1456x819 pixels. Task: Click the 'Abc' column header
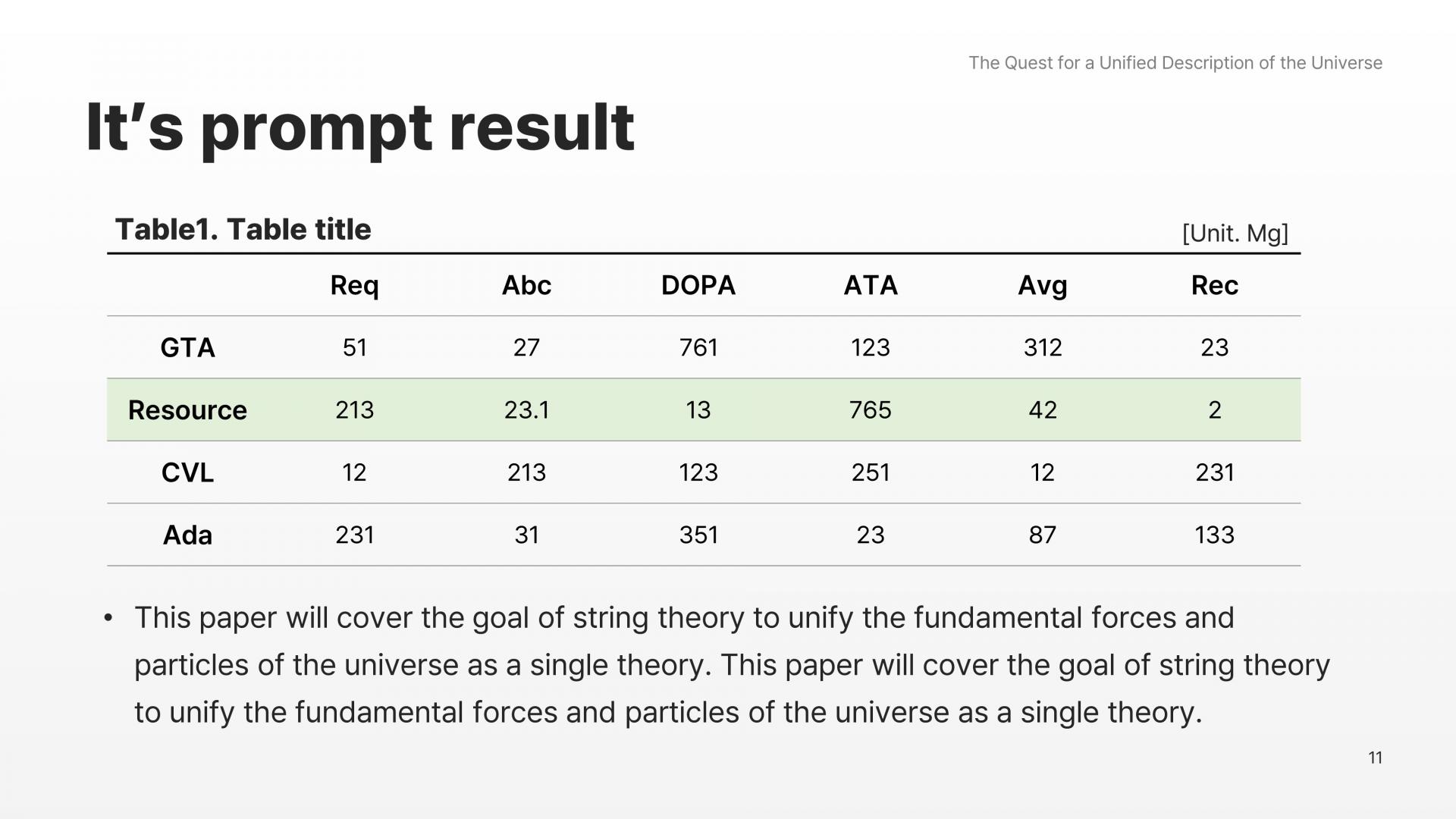[526, 285]
